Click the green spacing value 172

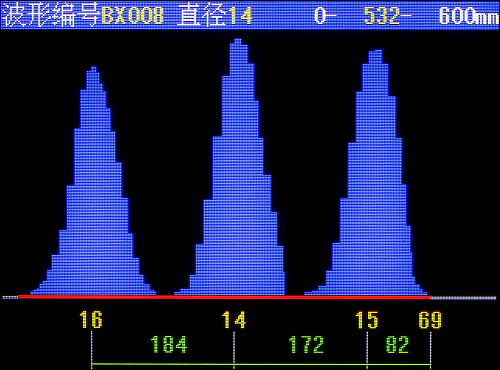pos(306,344)
